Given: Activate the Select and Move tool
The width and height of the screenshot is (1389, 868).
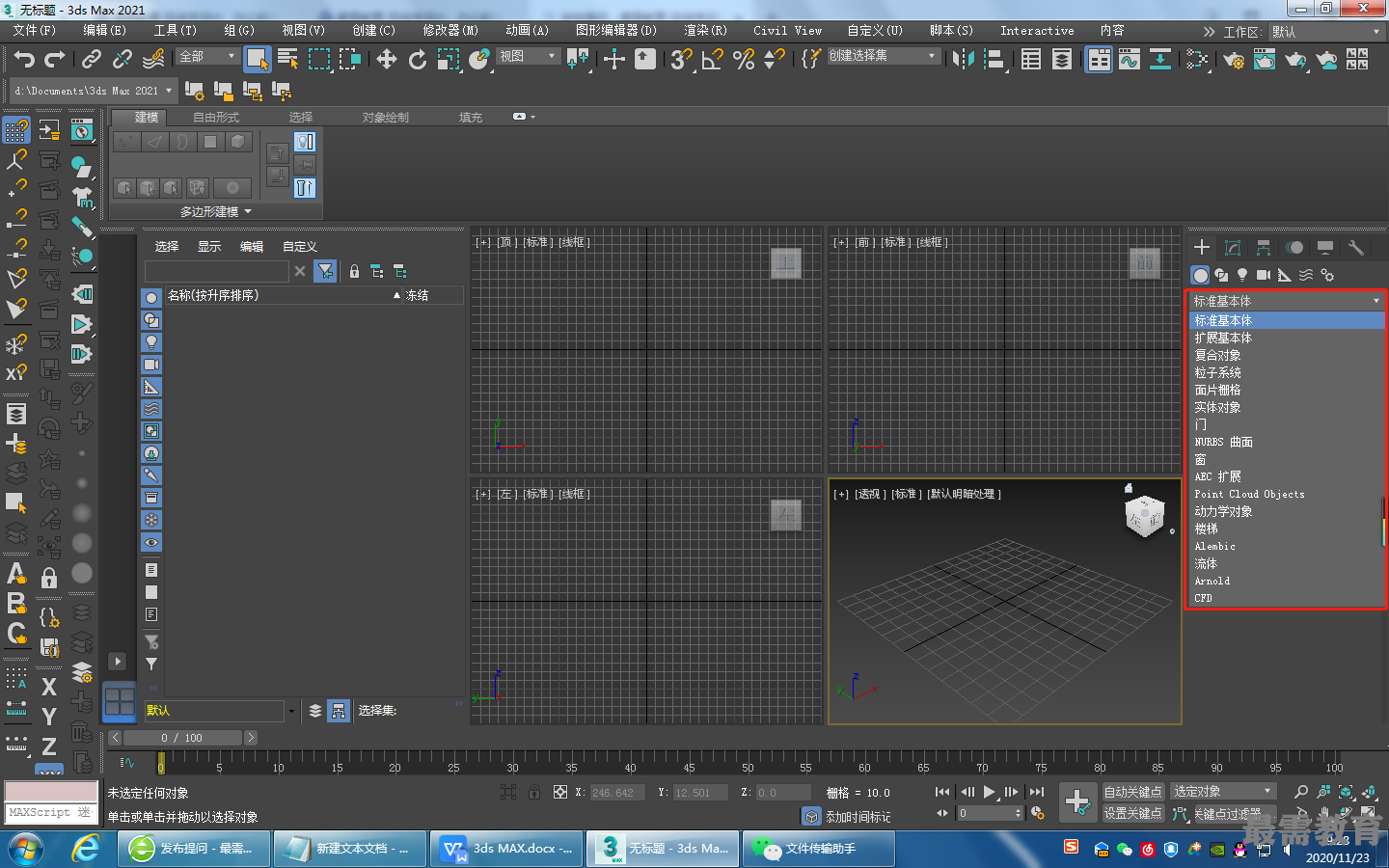Looking at the screenshot, I should 387,60.
